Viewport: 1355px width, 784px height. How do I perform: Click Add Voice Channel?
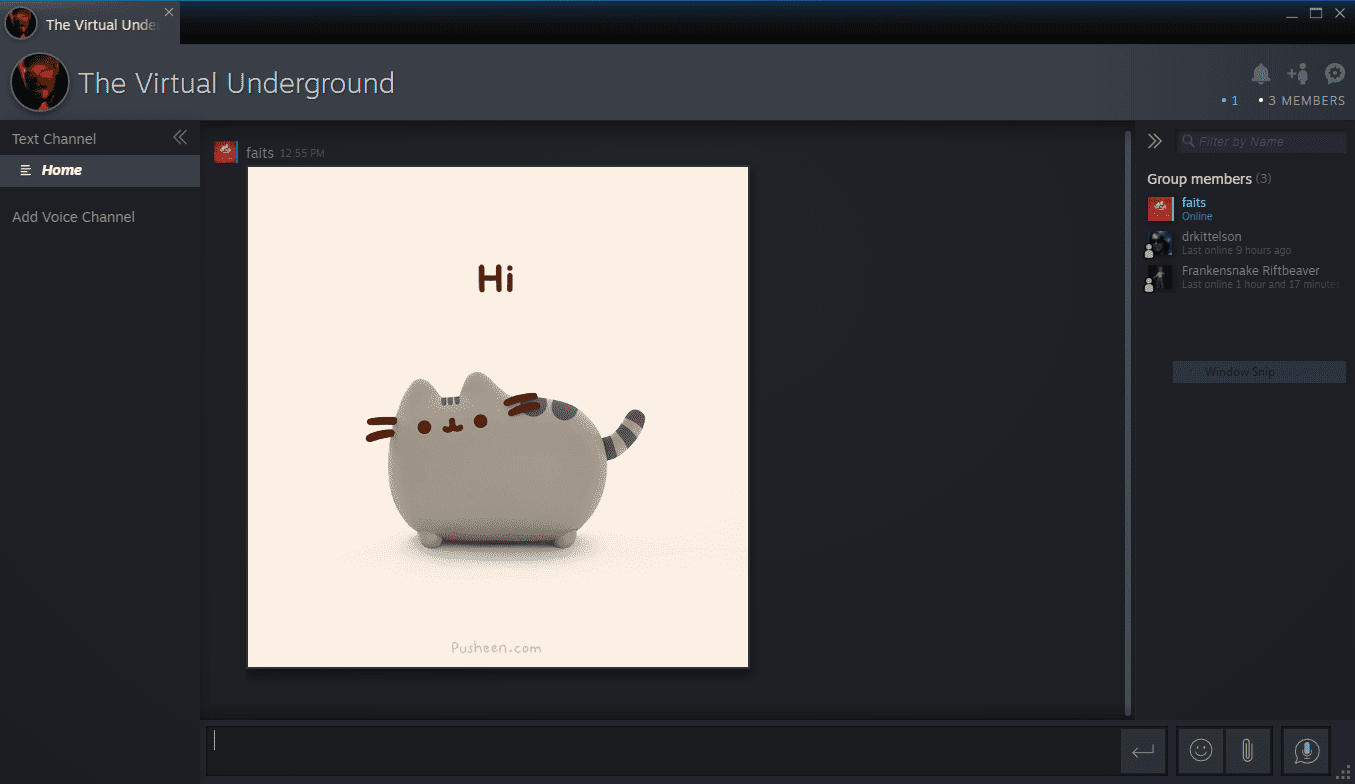click(x=73, y=217)
